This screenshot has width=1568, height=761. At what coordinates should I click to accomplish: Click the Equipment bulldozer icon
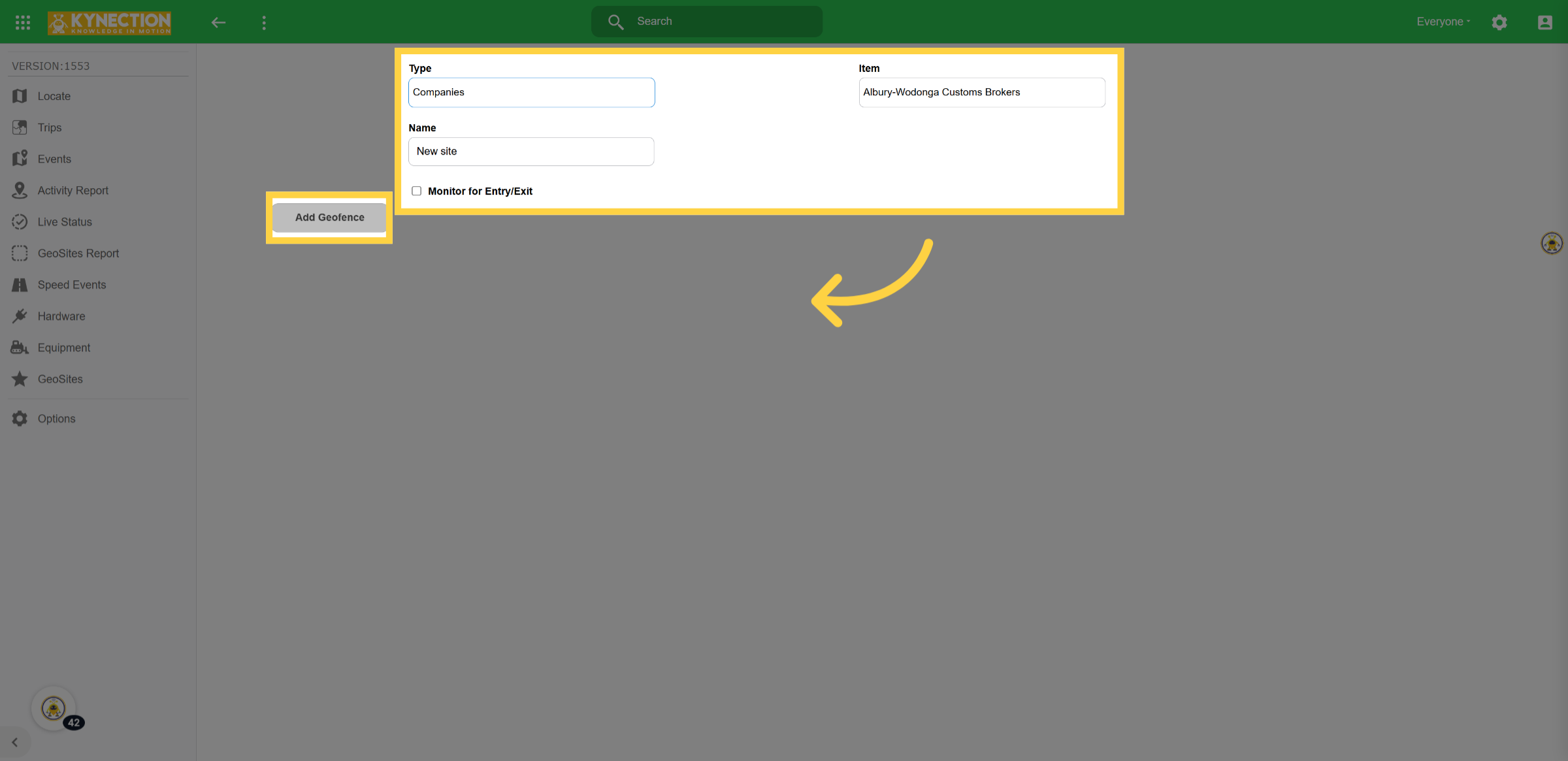coord(20,348)
